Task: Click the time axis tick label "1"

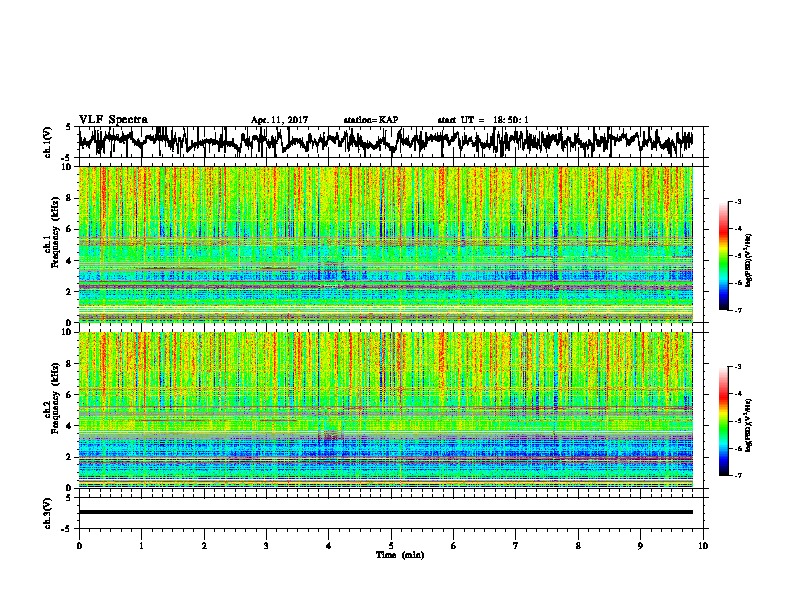Action: [x=141, y=546]
